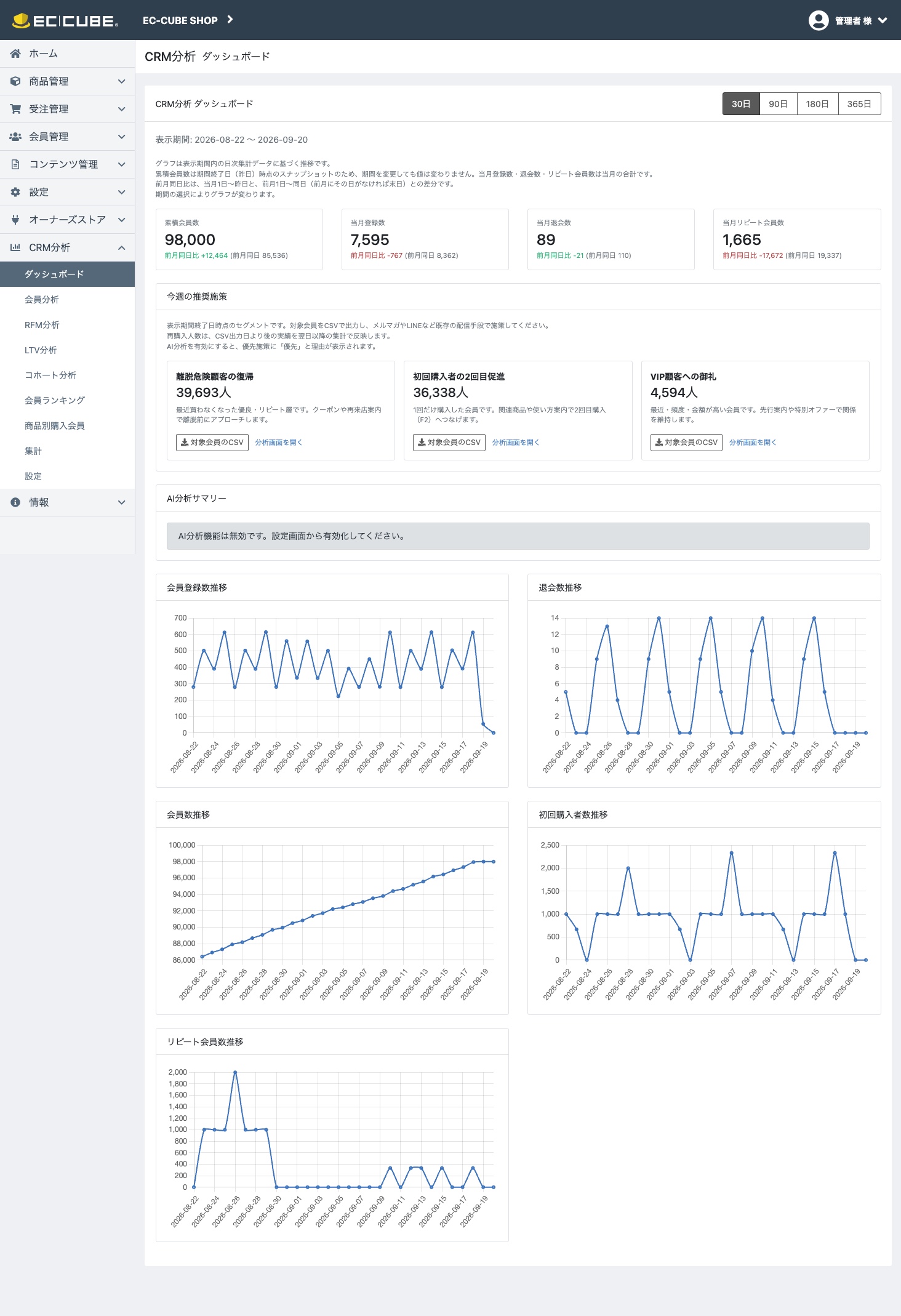
Task: Collapse the CRM分析 menu chevron
Action: (122, 247)
